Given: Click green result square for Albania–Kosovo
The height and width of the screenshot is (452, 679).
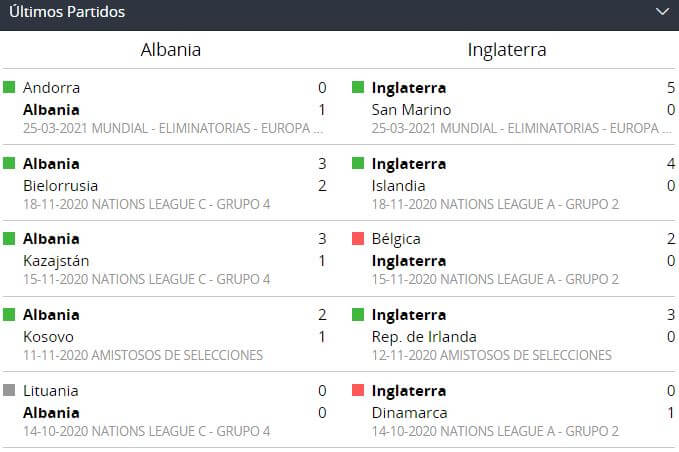Looking at the screenshot, I should (x=9, y=316).
